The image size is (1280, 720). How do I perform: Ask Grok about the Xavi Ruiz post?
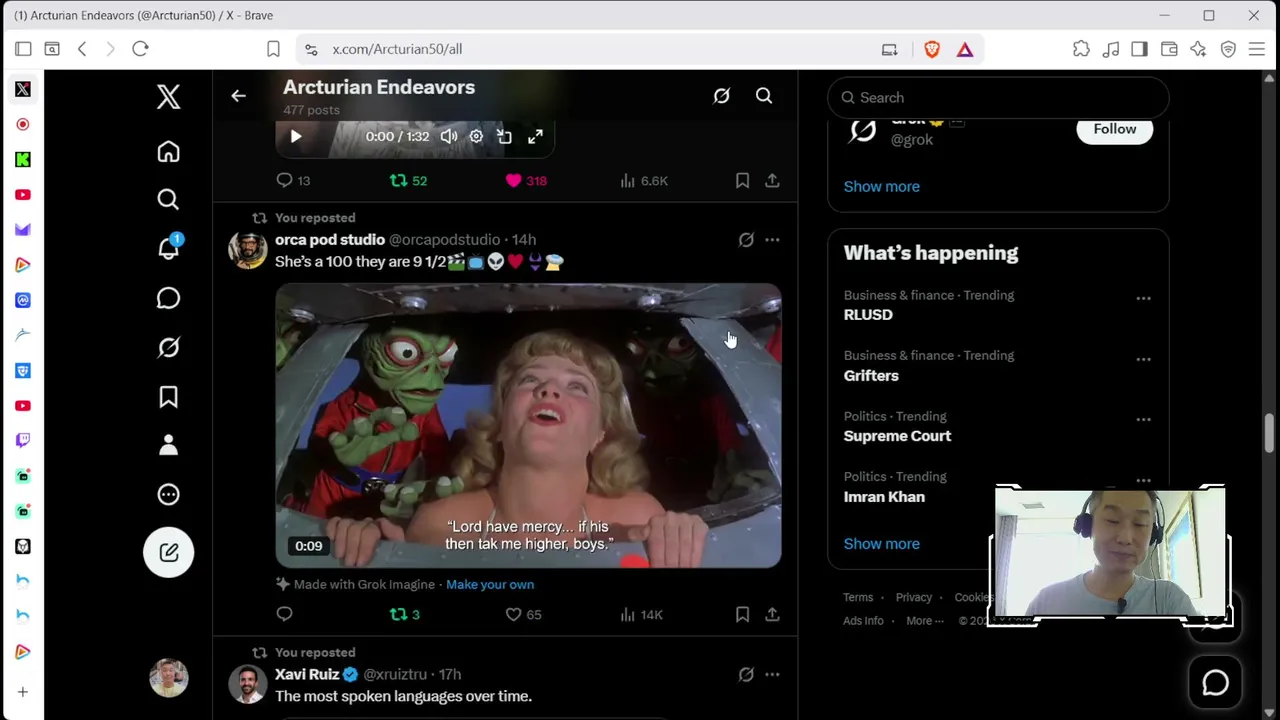746,675
